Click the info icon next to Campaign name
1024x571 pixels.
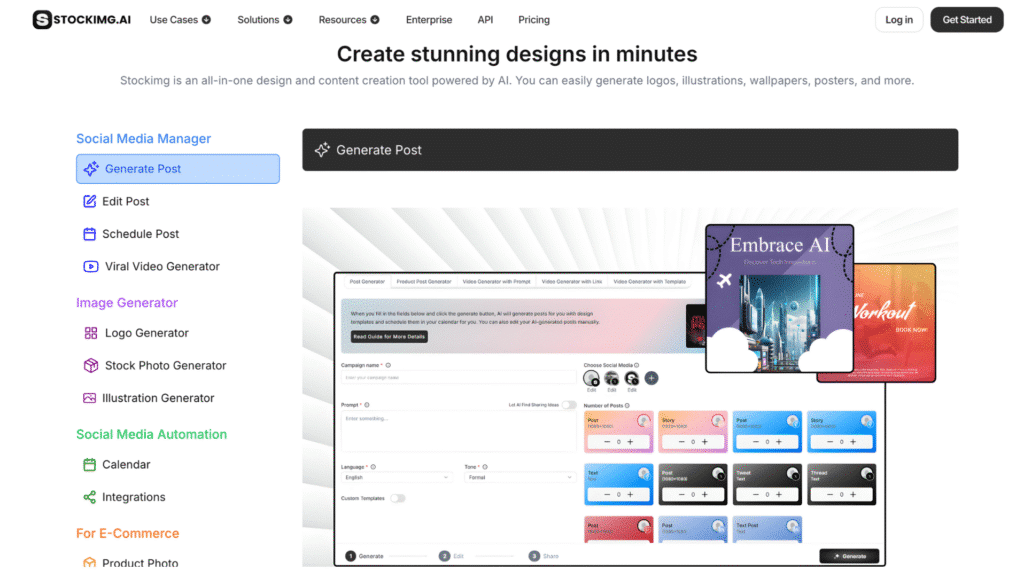[388, 365]
